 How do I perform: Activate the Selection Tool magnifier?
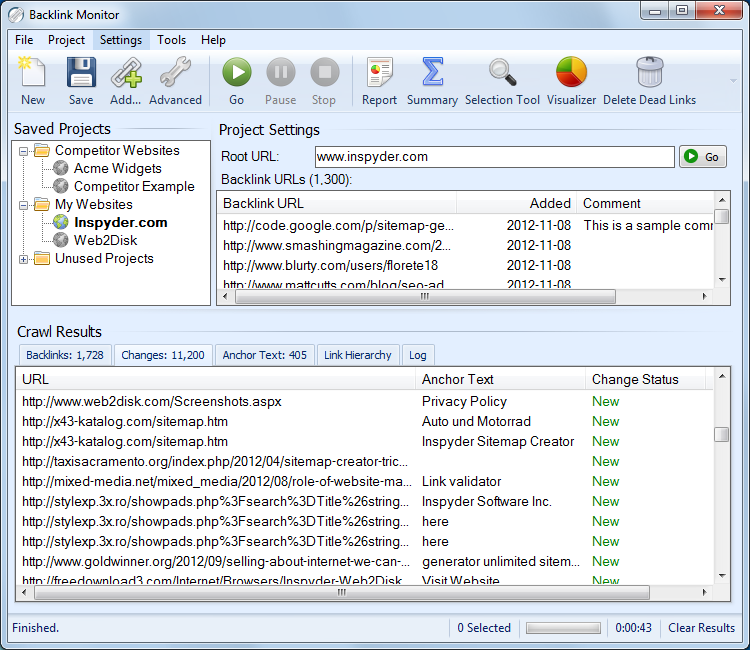coord(502,80)
